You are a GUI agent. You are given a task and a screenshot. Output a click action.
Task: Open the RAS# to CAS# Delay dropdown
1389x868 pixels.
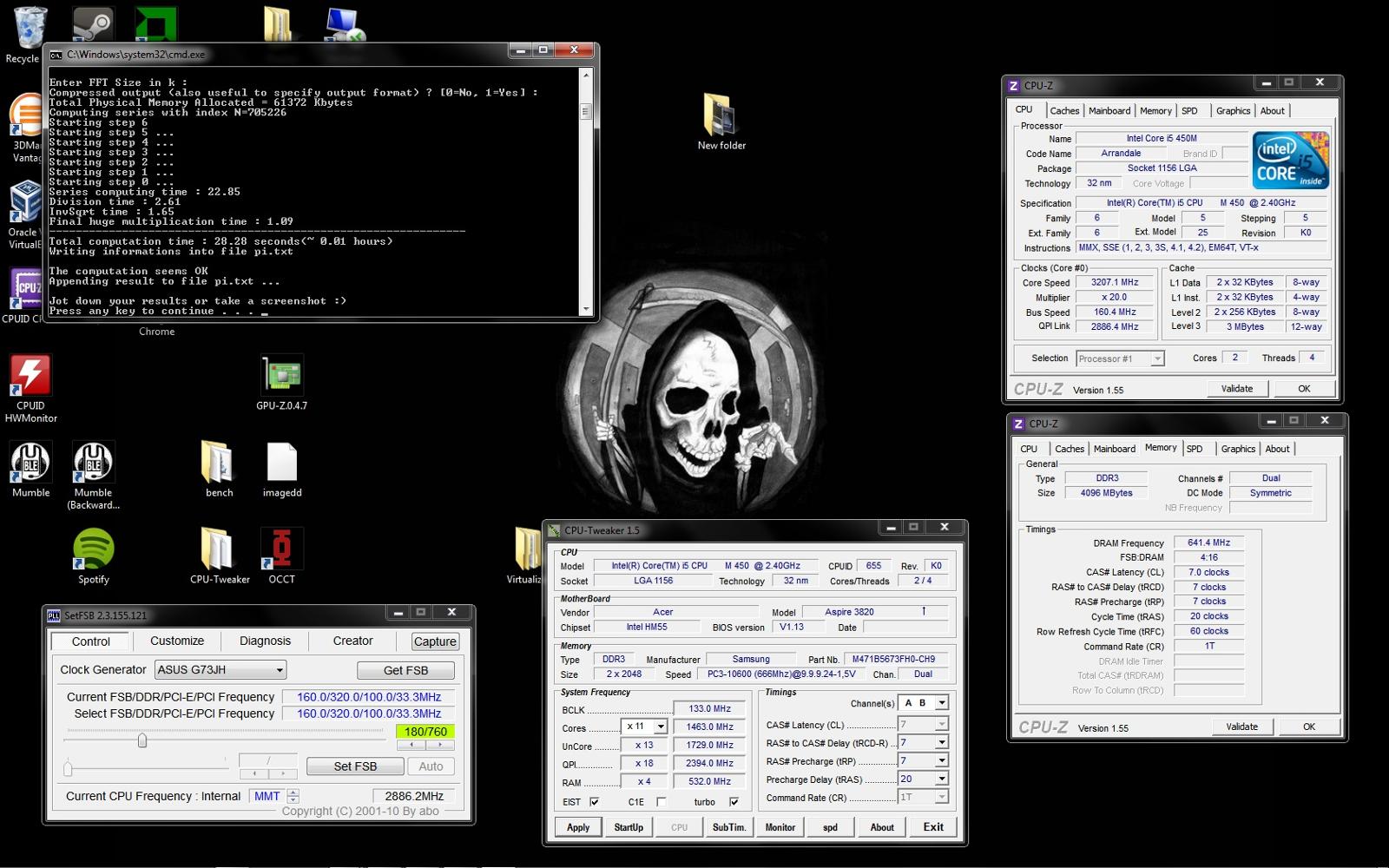tap(923, 742)
